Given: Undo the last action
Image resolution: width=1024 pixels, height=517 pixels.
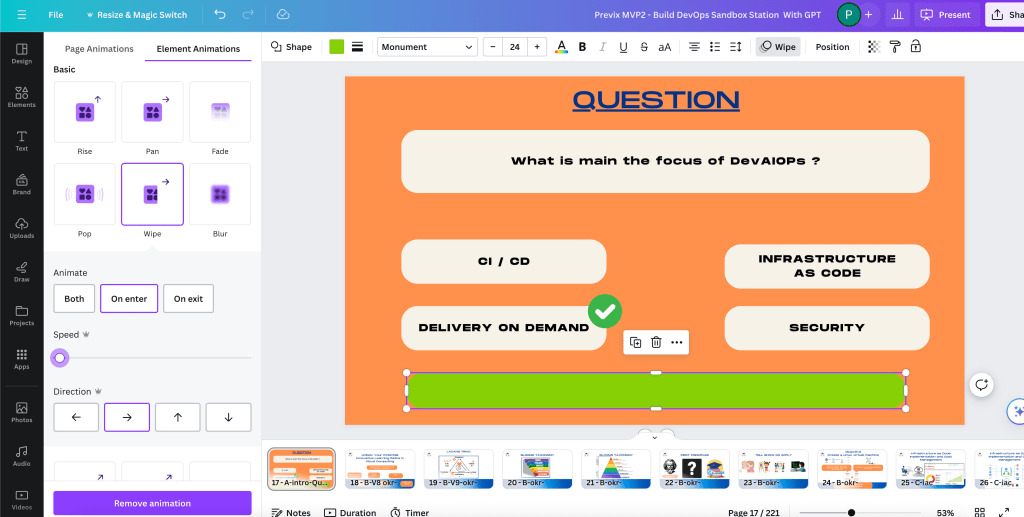Looking at the screenshot, I should (220, 14).
